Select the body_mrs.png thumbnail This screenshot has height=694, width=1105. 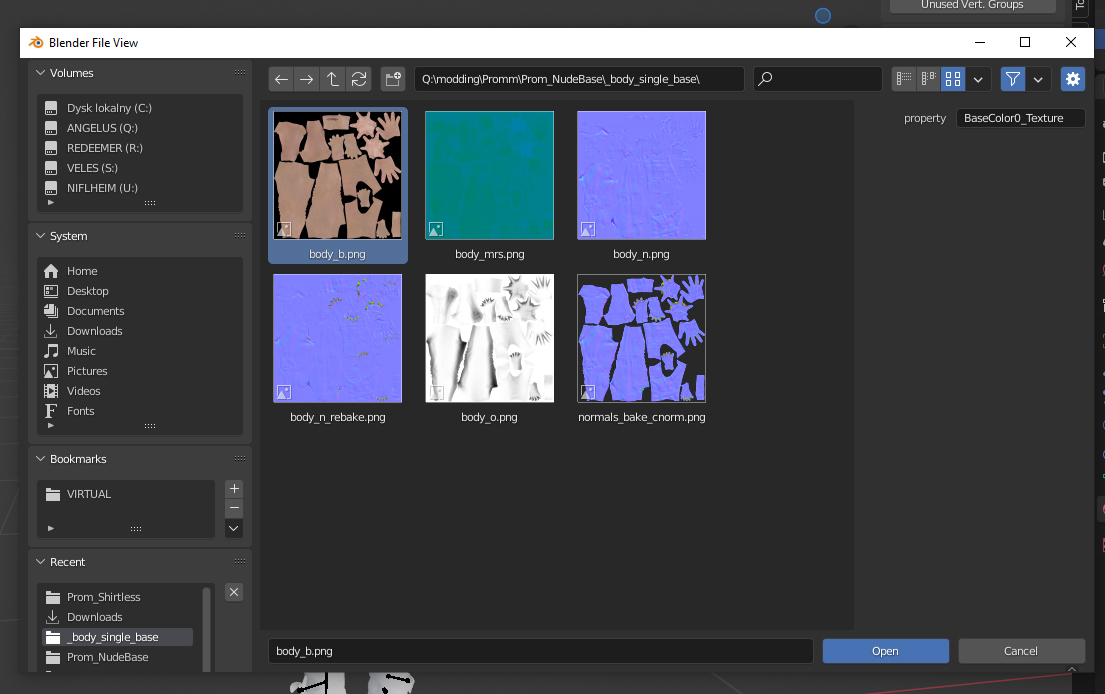[x=489, y=176]
